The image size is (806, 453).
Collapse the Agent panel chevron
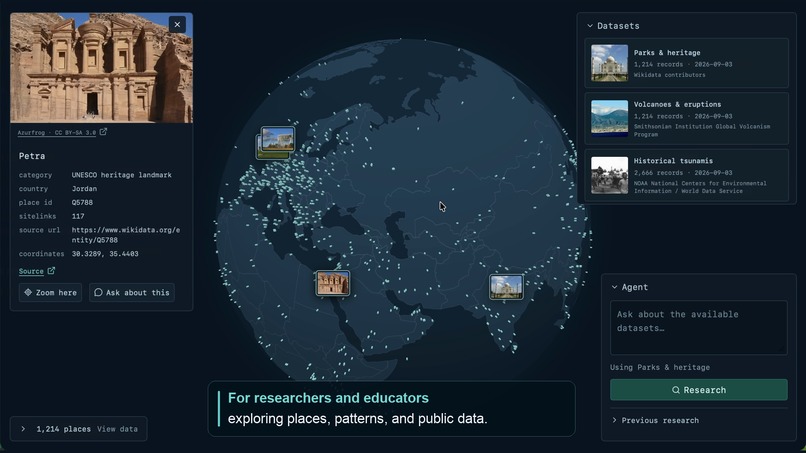pyautogui.click(x=614, y=287)
